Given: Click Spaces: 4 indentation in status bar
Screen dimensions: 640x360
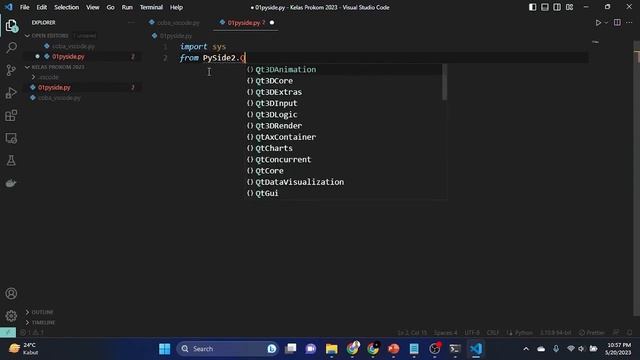Looking at the screenshot, I should pyautogui.click(x=445, y=333).
